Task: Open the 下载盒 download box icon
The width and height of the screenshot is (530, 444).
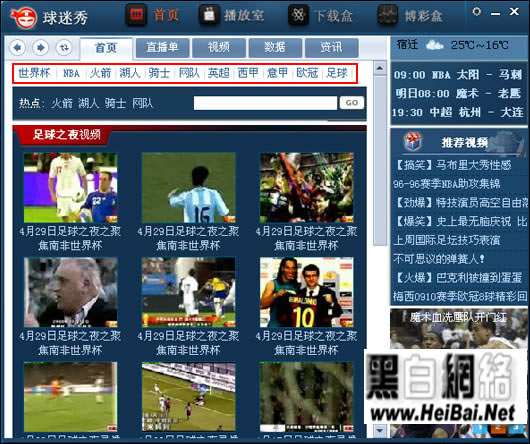Action: 298,15
